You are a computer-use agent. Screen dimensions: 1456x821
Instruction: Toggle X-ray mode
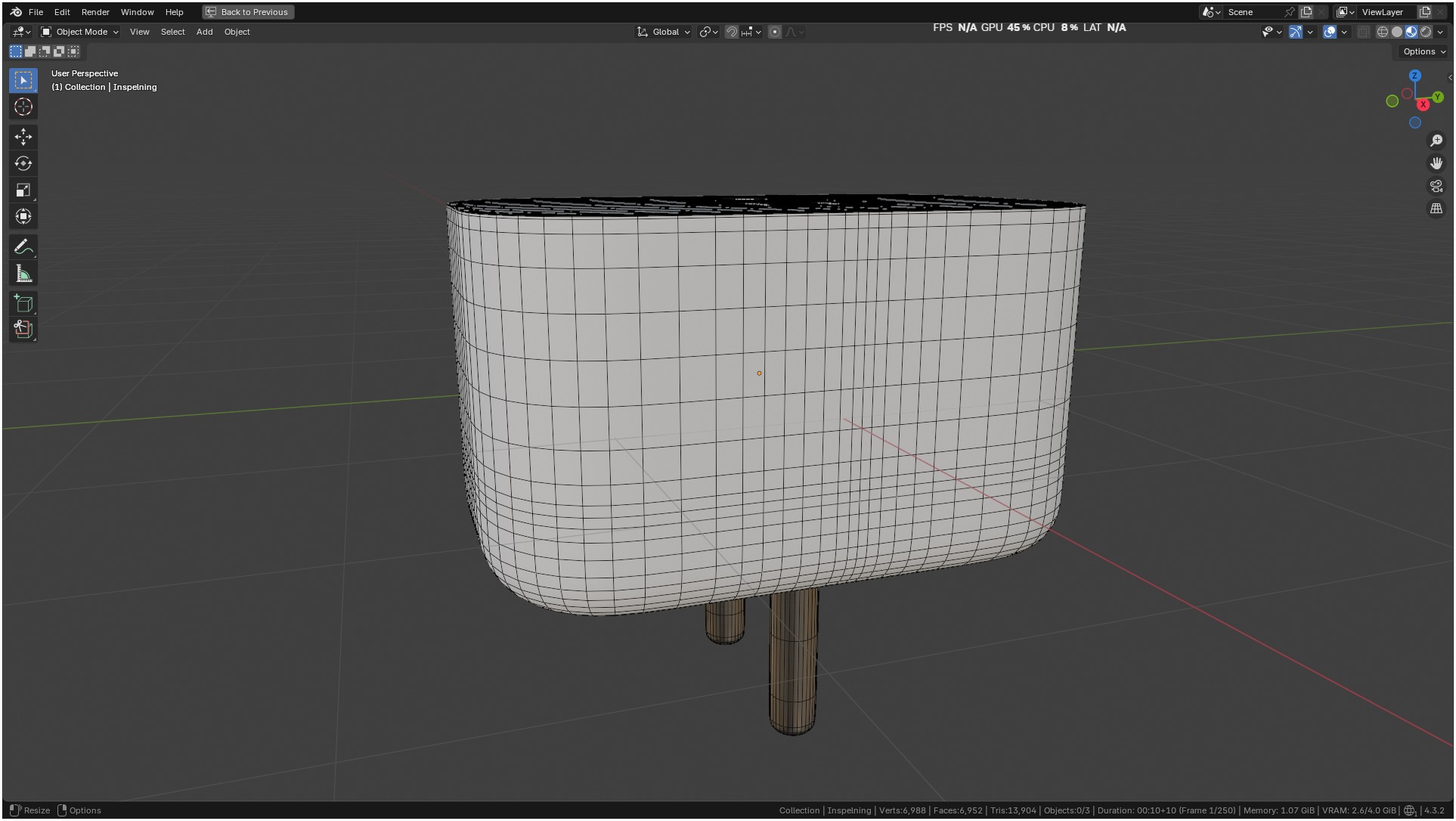pyautogui.click(x=1364, y=32)
